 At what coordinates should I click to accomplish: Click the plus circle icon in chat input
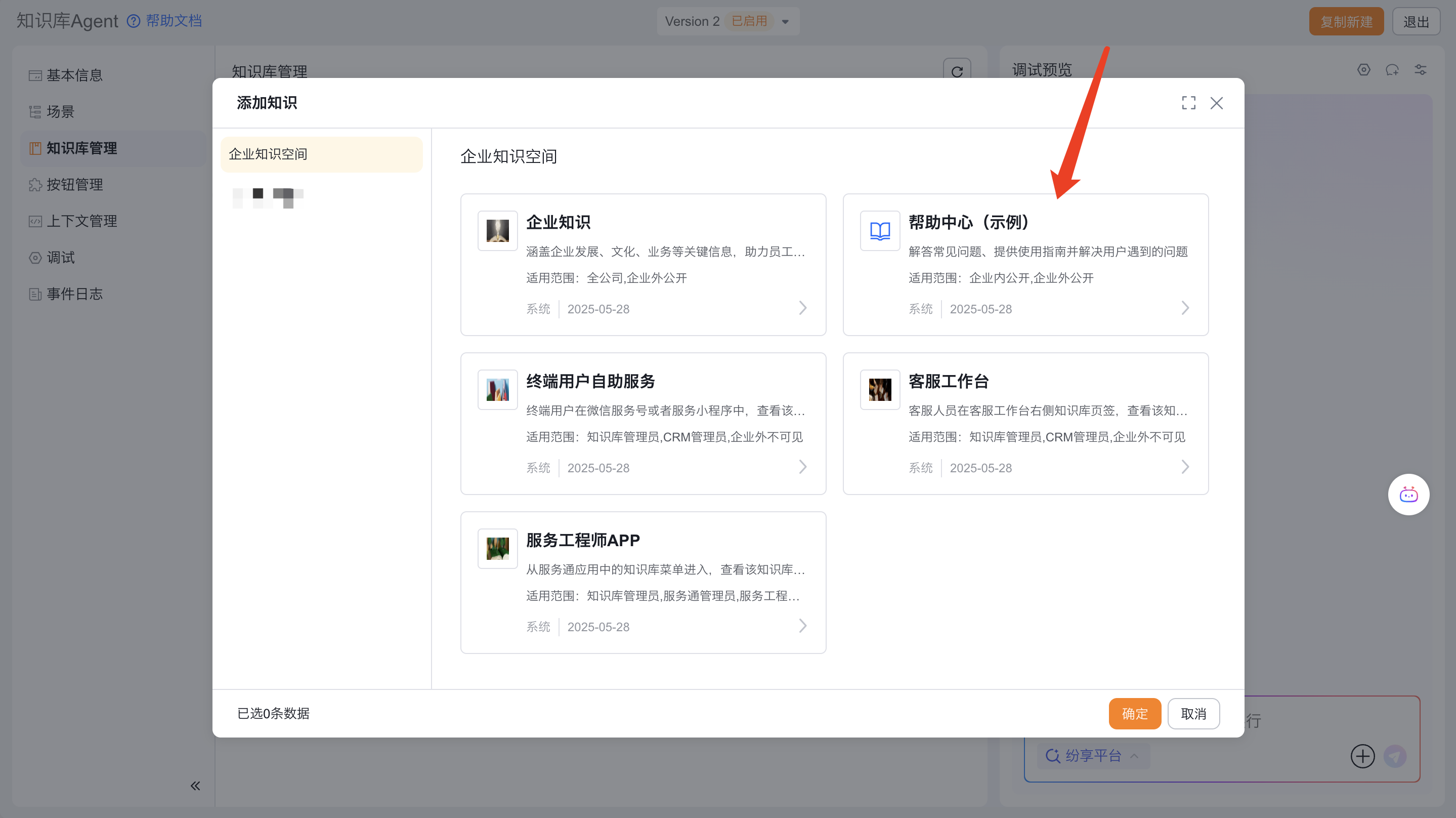(1362, 756)
